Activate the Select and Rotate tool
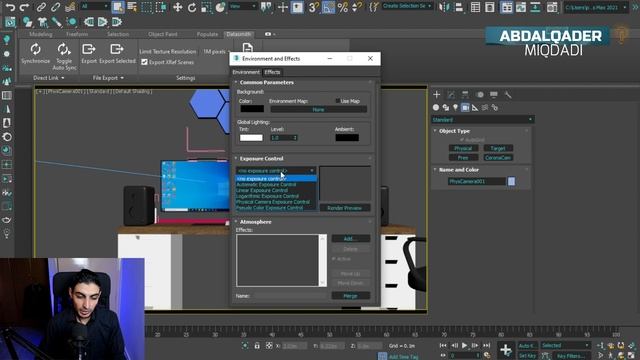This screenshot has width=640, height=360. [192, 7]
